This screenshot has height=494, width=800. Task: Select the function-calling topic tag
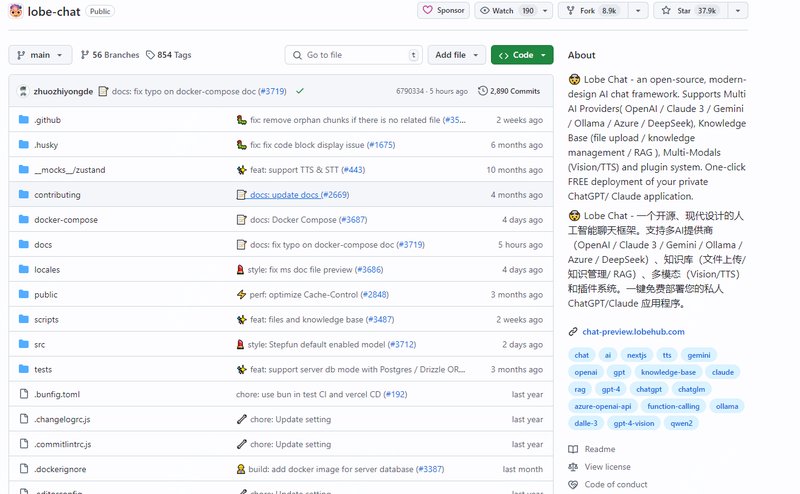pos(673,406)
